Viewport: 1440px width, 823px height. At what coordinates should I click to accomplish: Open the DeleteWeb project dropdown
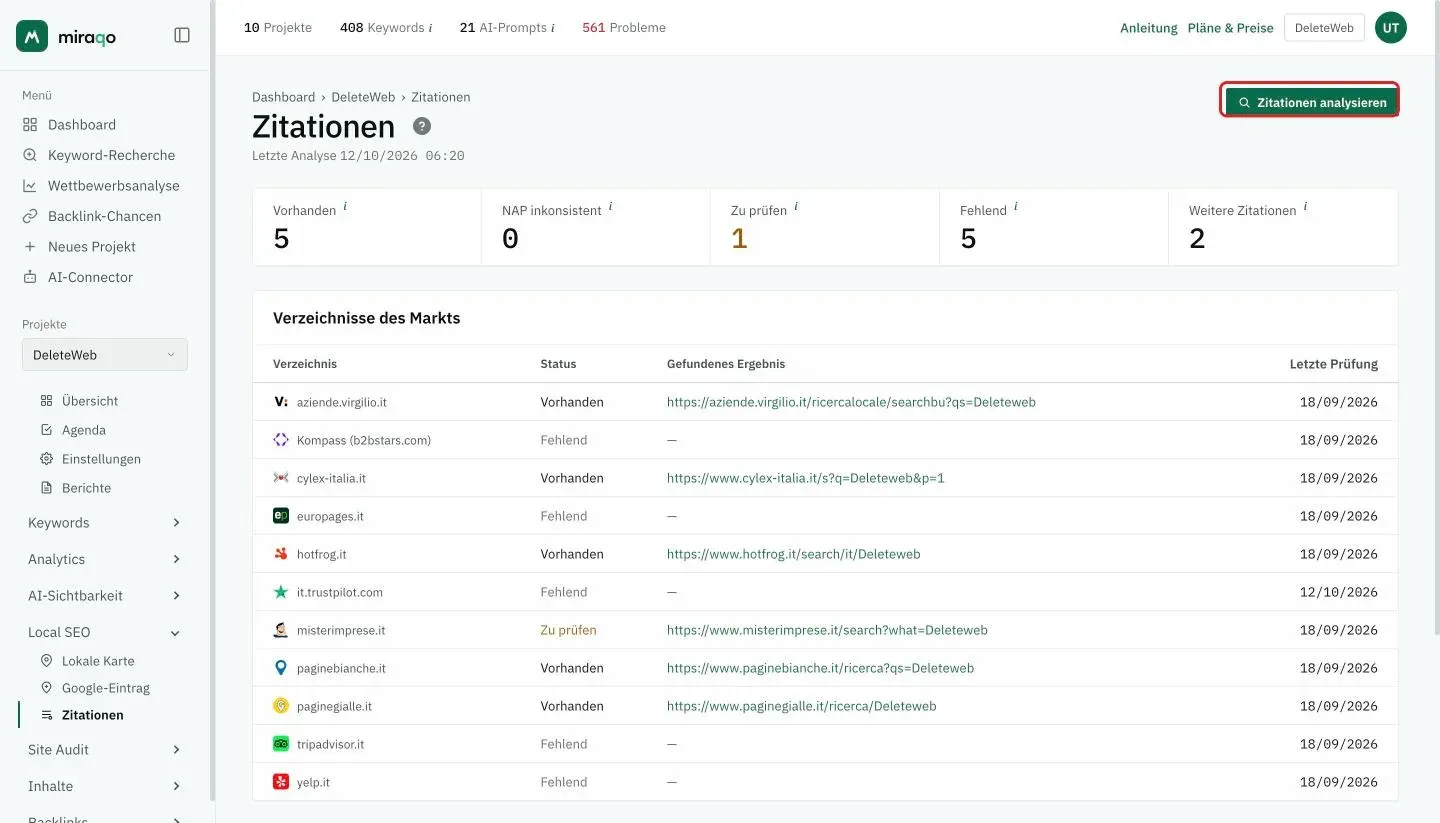click(105, 355)
